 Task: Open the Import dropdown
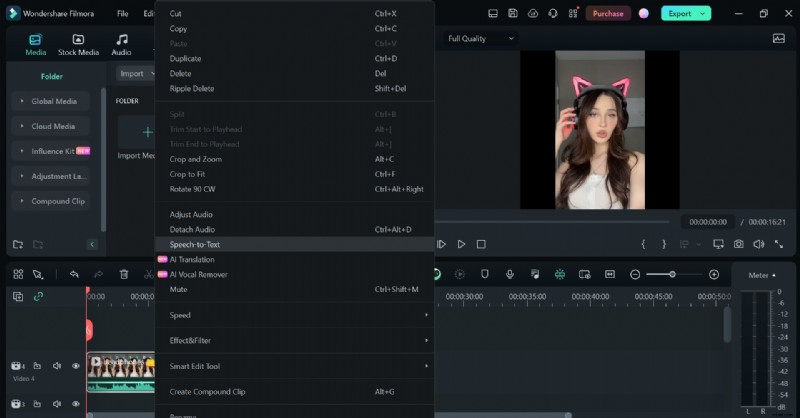pos(135,74)
